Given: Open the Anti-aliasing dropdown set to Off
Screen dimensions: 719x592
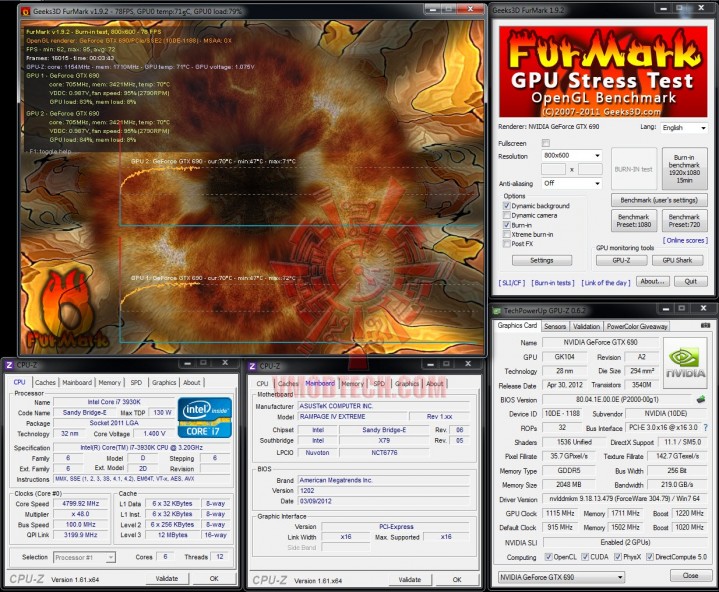Looking at the screenshot, I should point(571,183).
